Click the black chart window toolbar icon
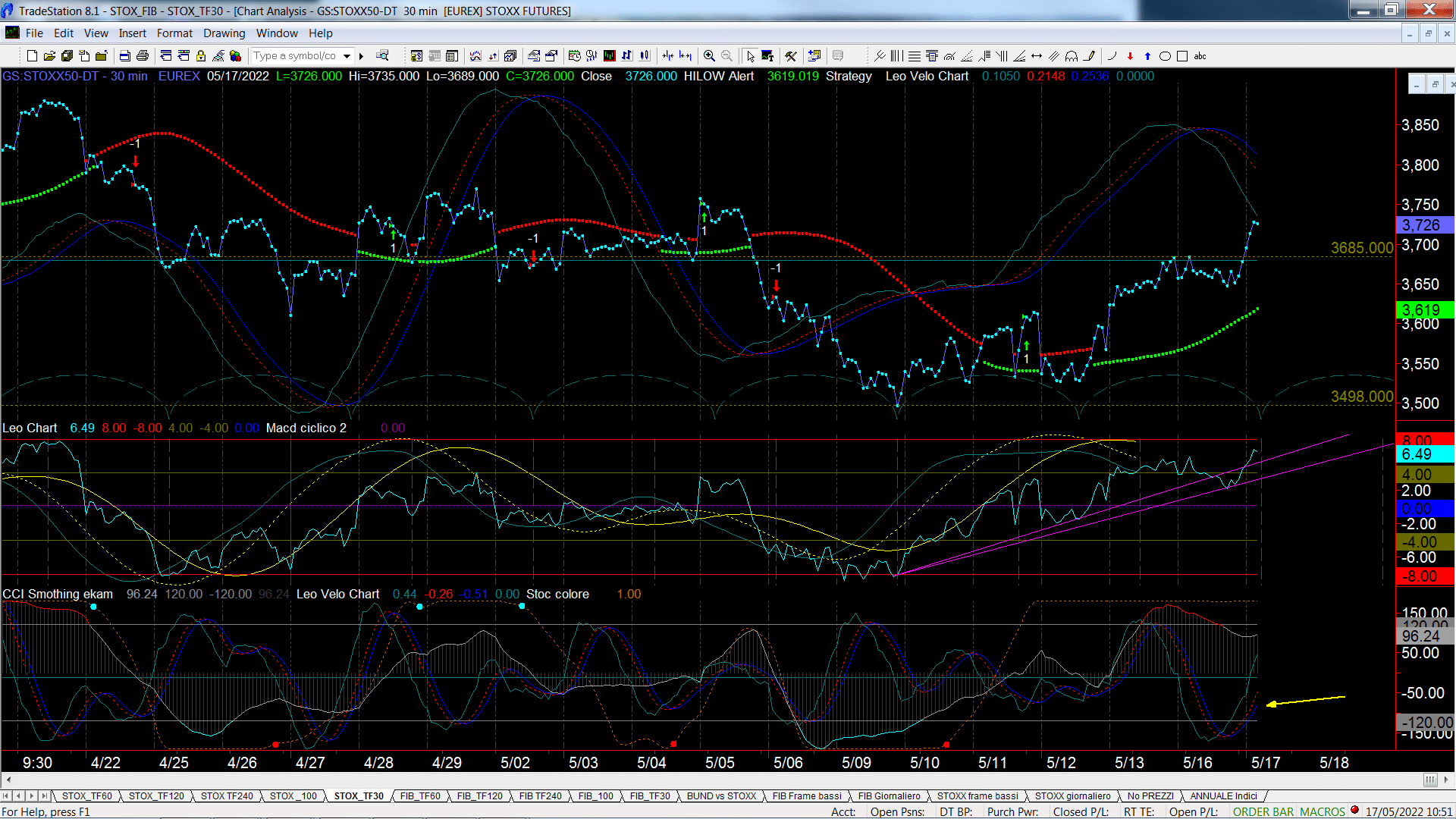Screen dimensions: 1456x819 pos(609,56)
